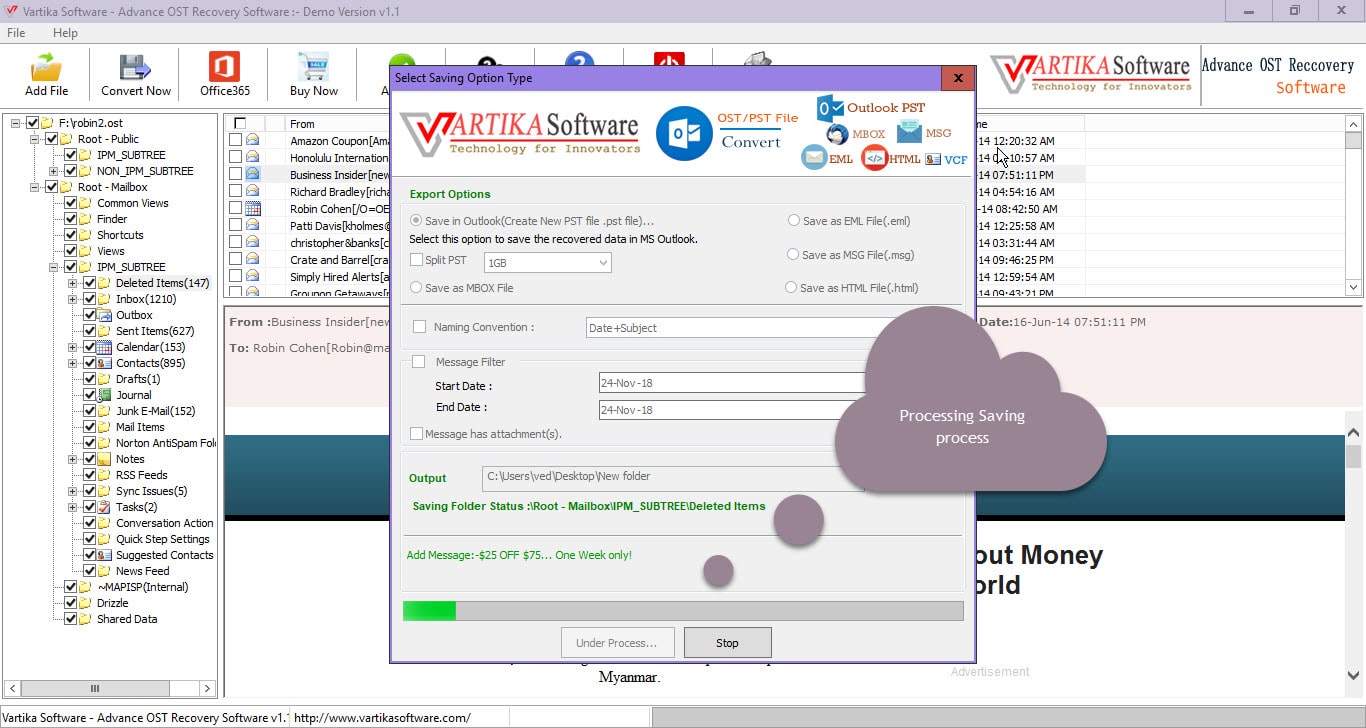Sort messages by the From column header
The width and height of the screenshot is (1366, 728).
(337, 124)
